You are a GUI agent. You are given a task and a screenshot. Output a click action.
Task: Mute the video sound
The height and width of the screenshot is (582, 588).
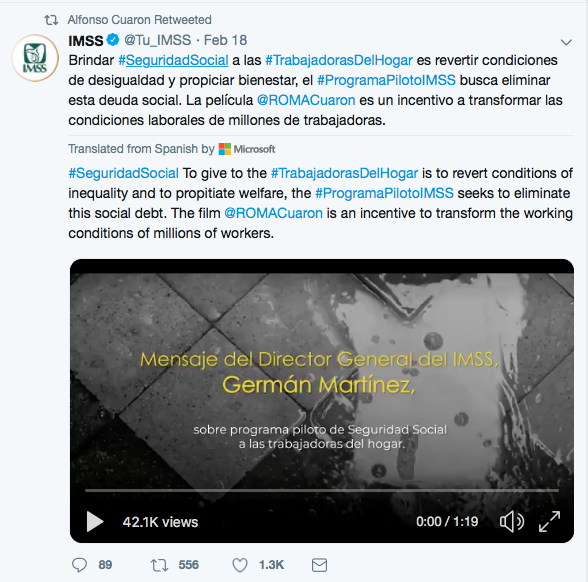(512, 522)
